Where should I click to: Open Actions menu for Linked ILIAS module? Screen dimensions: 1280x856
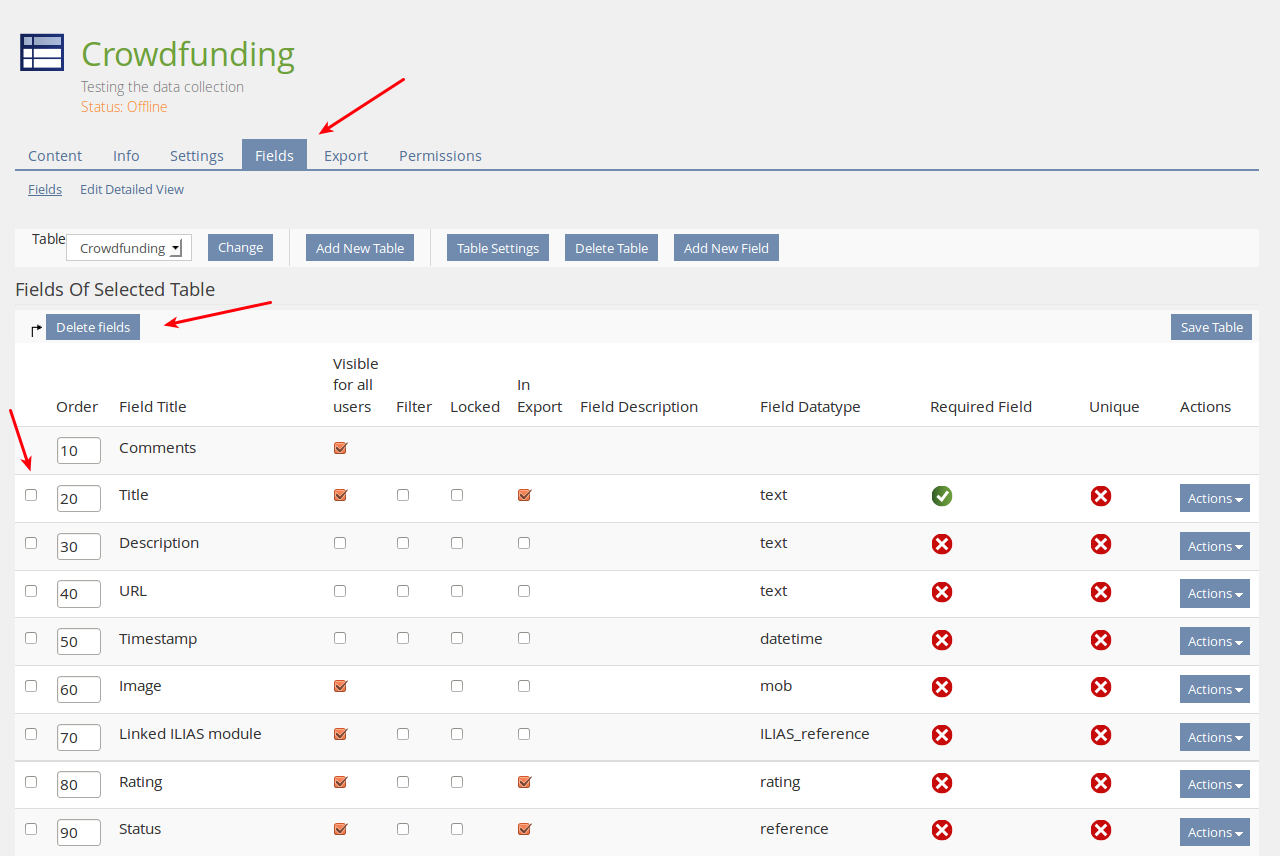(x=1214, y=737)
